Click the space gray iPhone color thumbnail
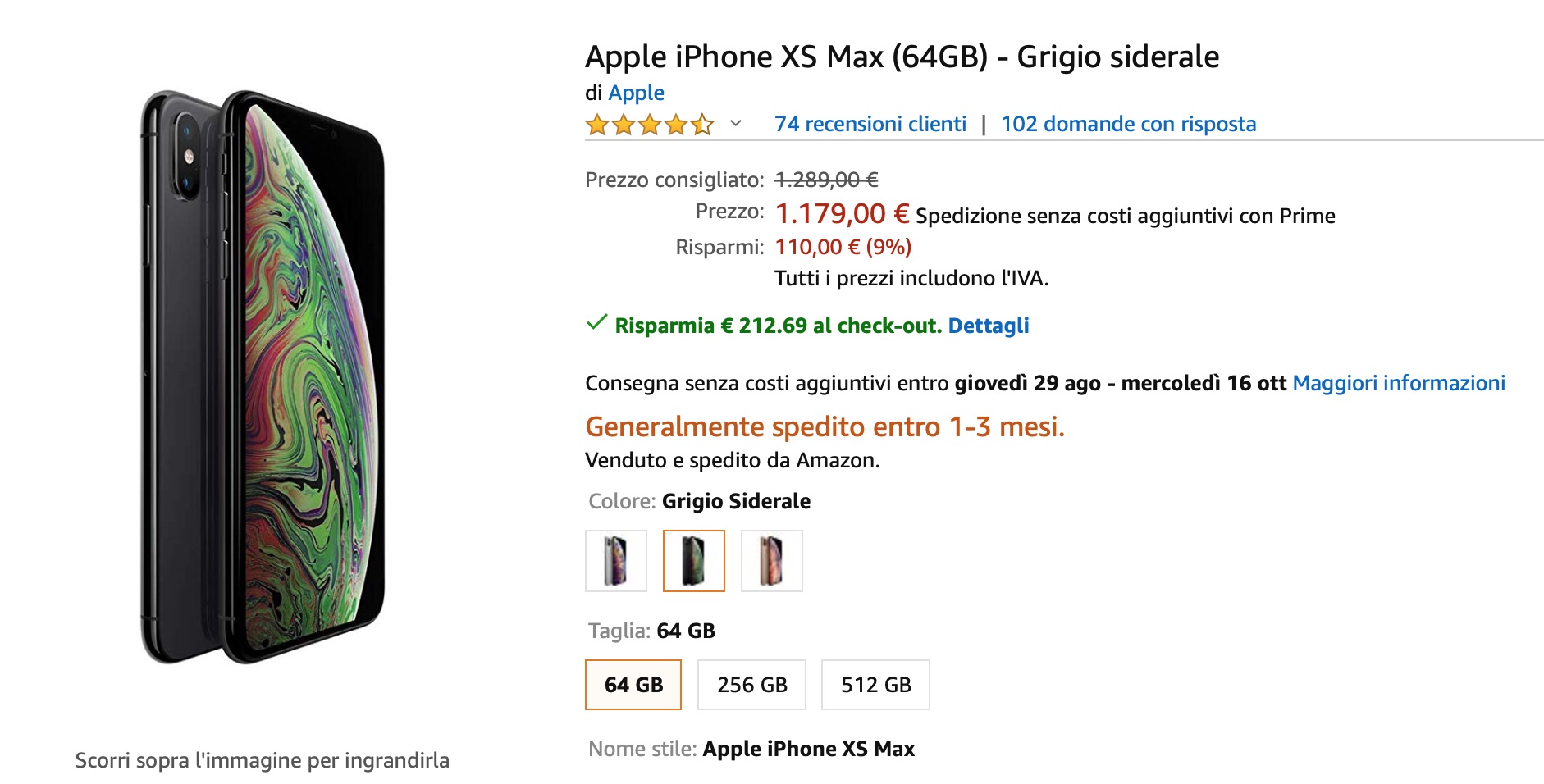 (693, 561)
